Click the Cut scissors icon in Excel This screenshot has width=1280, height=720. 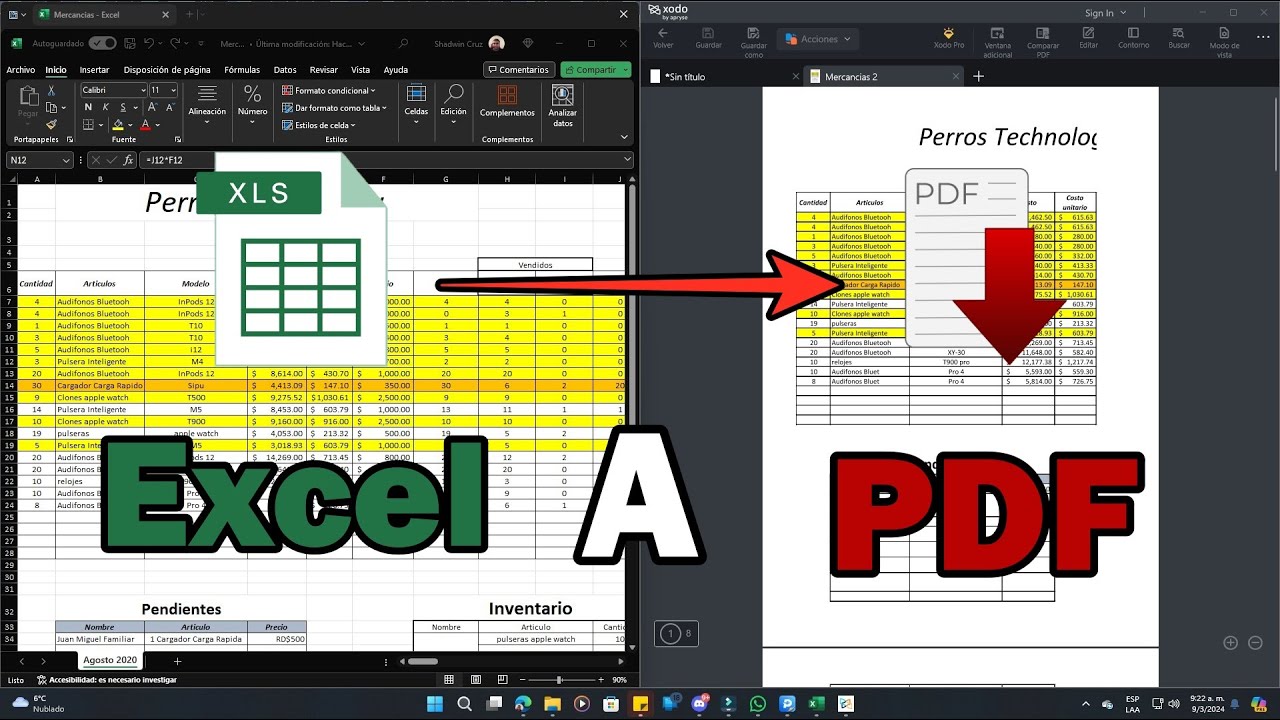(x=52, y=90)
